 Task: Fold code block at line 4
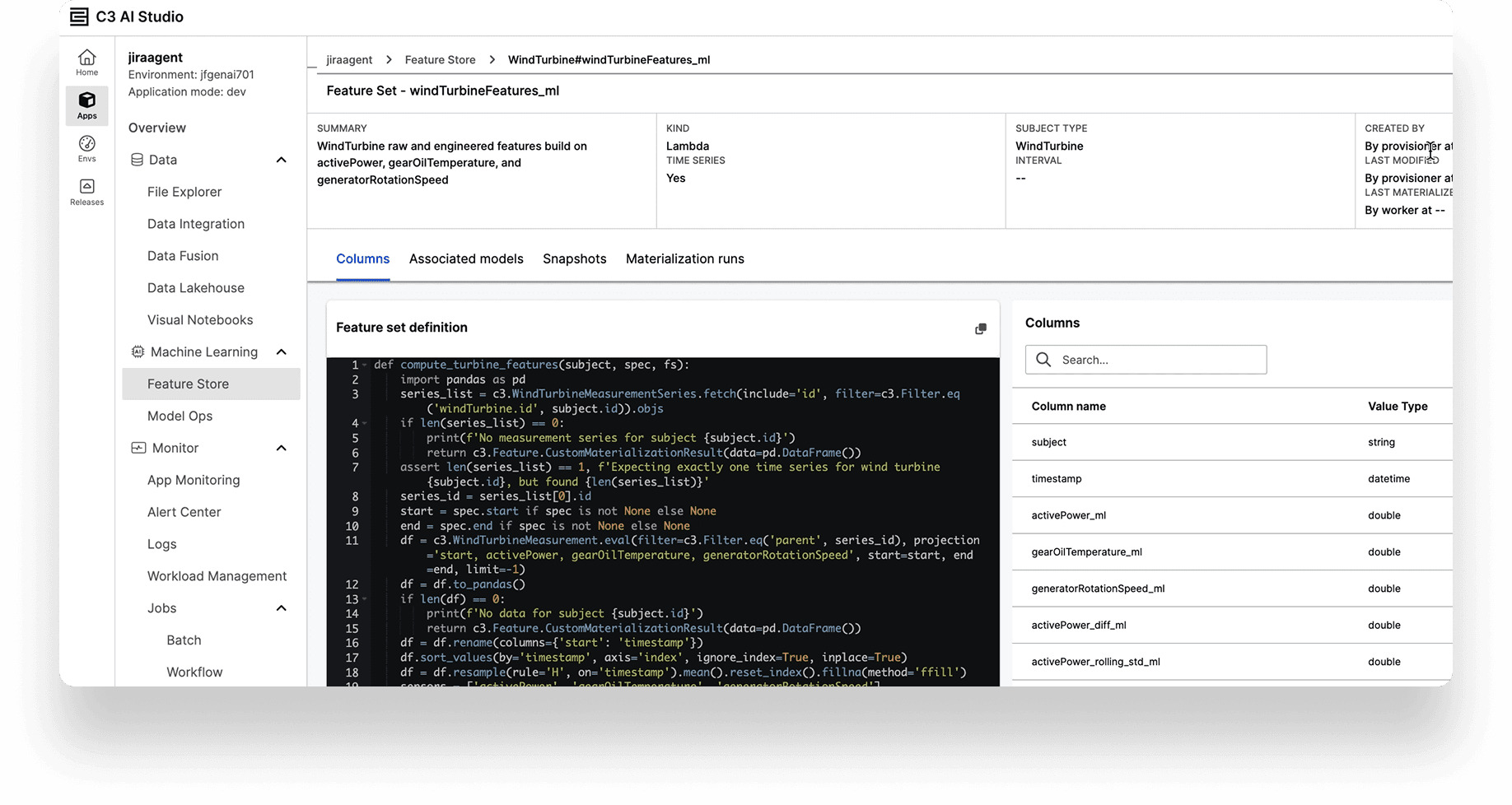[364, 423]
